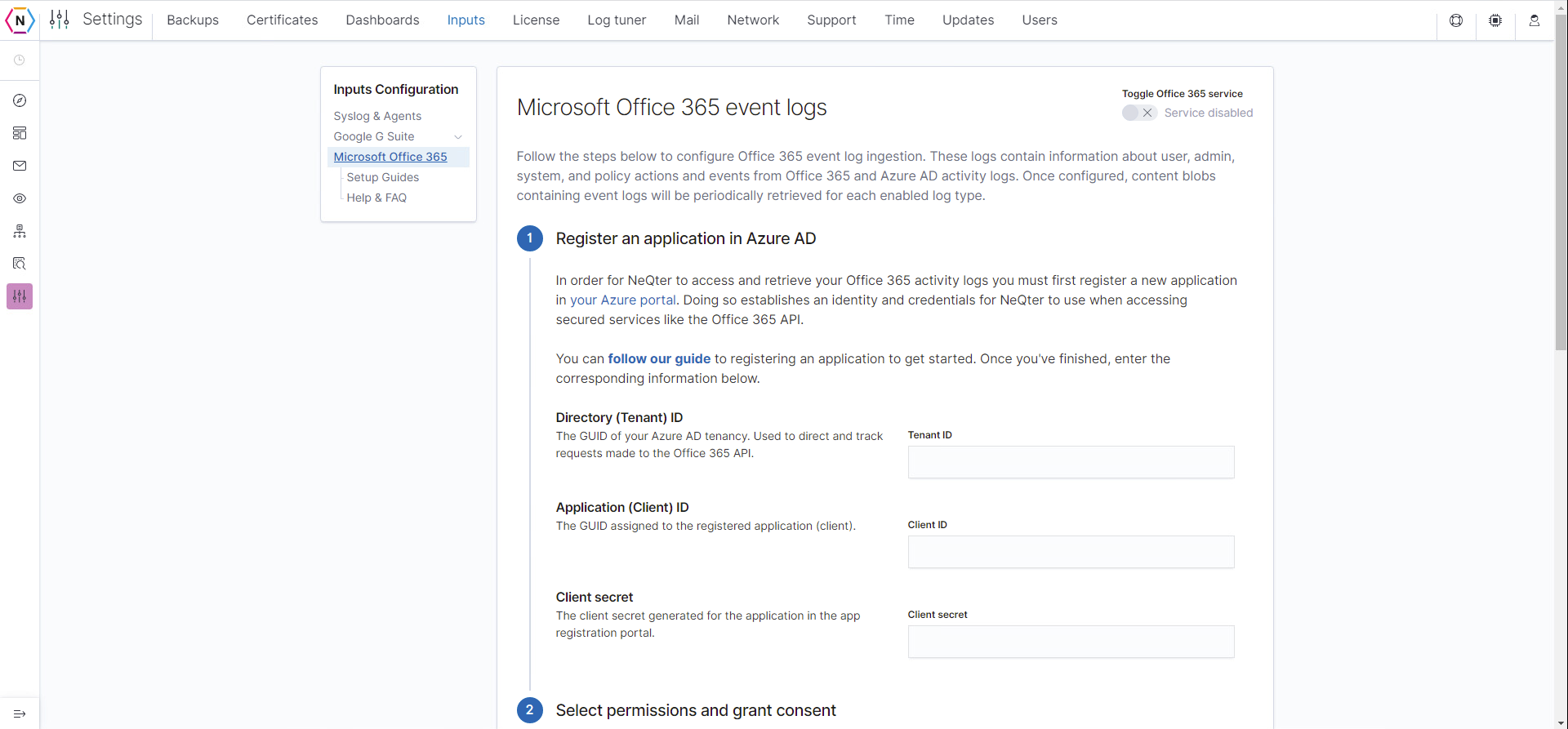Click the 'Toggle Office 365 service' label
Viewport: 1568px width, 729px height.
click(x=1183, y=94)
